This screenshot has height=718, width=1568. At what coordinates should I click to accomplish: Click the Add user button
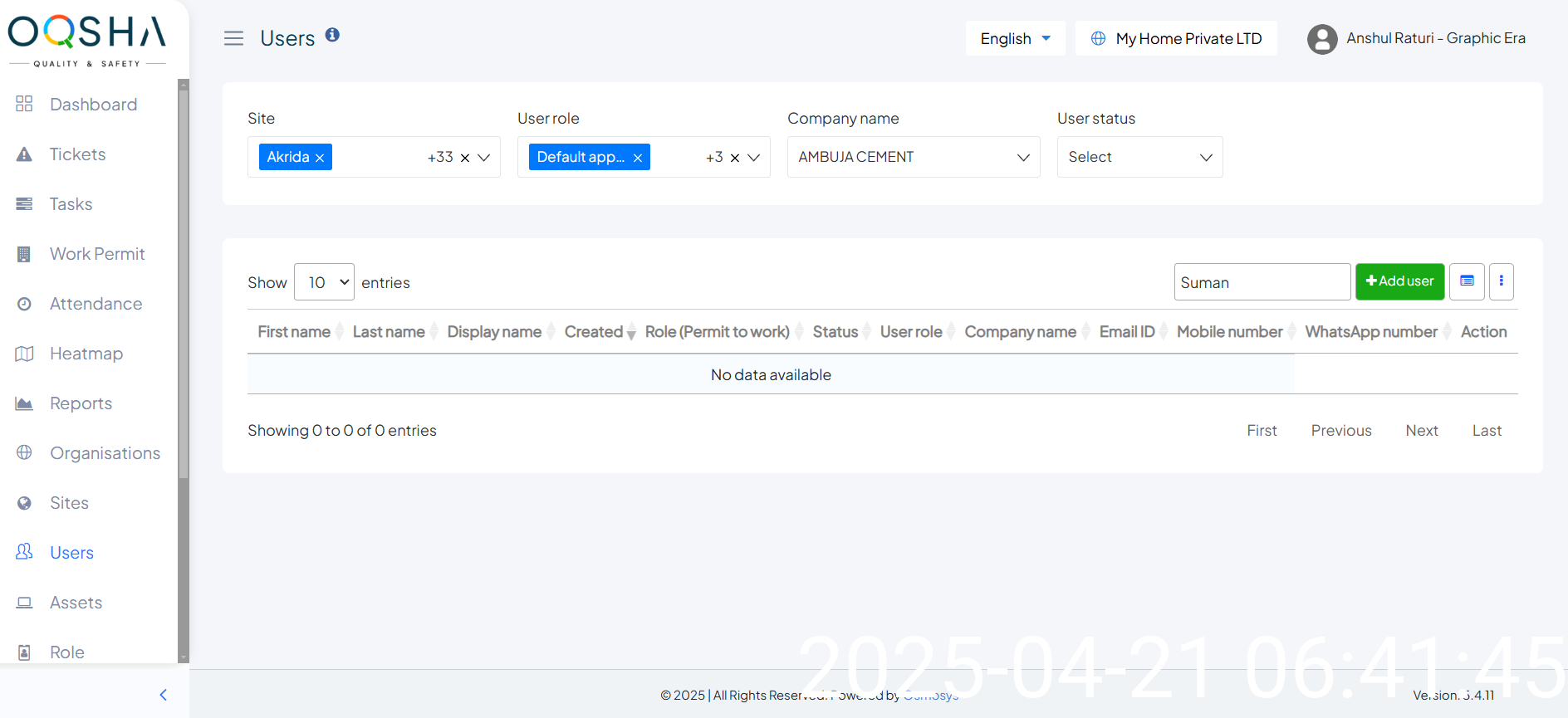pyautogui.click(x=1399, y=281)
